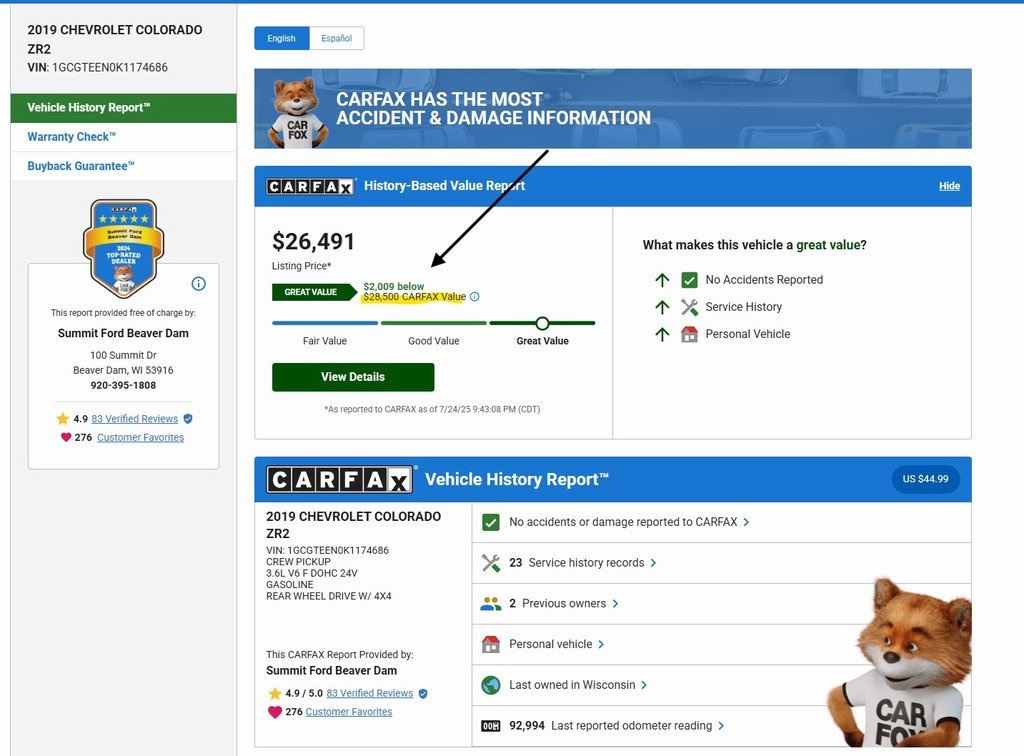Open 83 Verified Reviews link in sidebar

135,419
